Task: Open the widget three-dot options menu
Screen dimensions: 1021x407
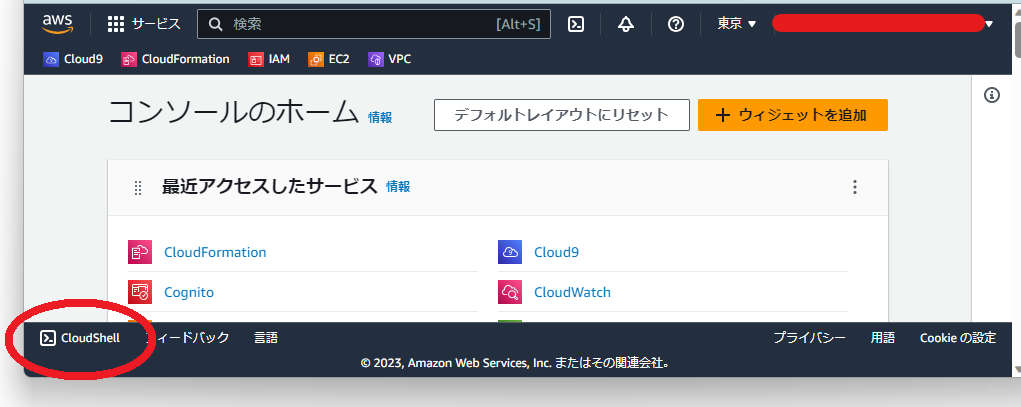Action: [x=855, y=188]
